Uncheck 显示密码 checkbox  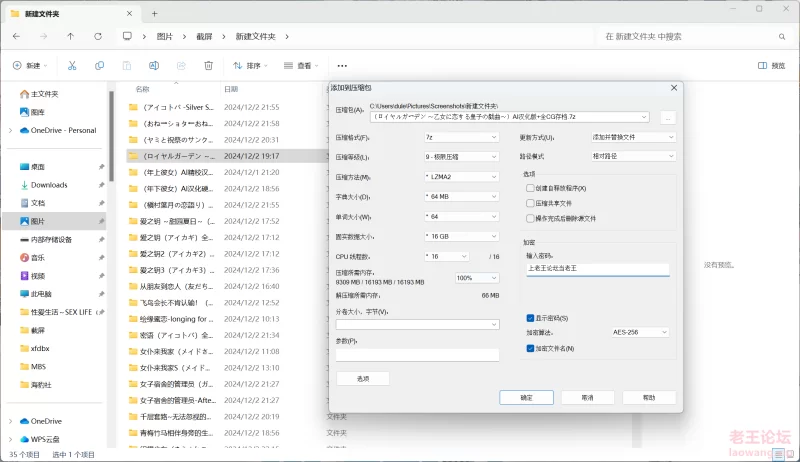click(530, 318)
